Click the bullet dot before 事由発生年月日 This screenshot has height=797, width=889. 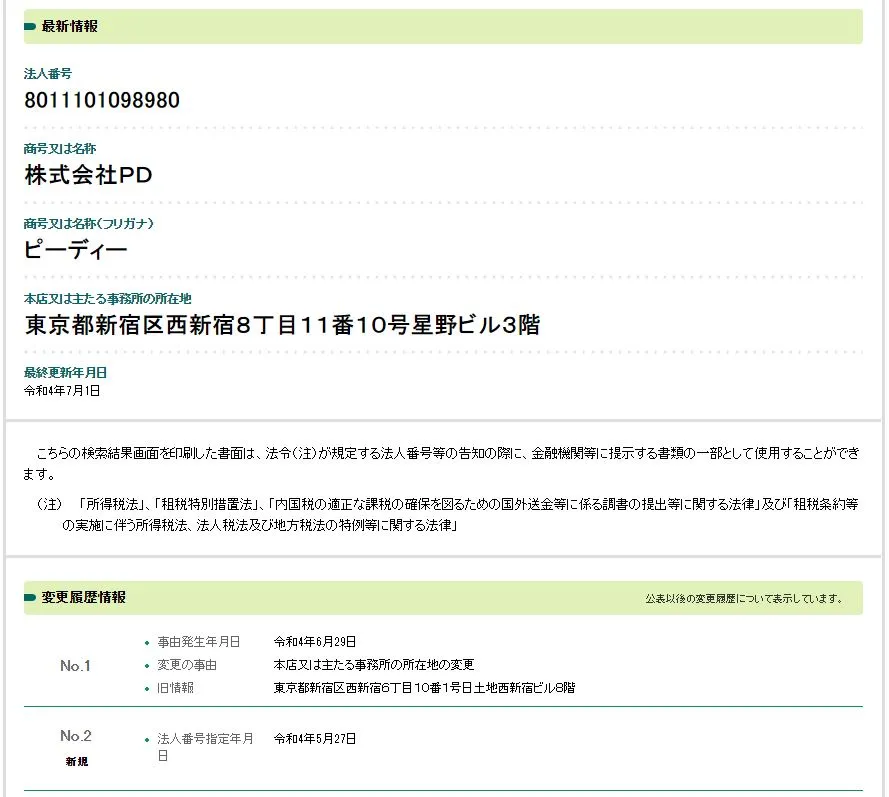point(147,642)
